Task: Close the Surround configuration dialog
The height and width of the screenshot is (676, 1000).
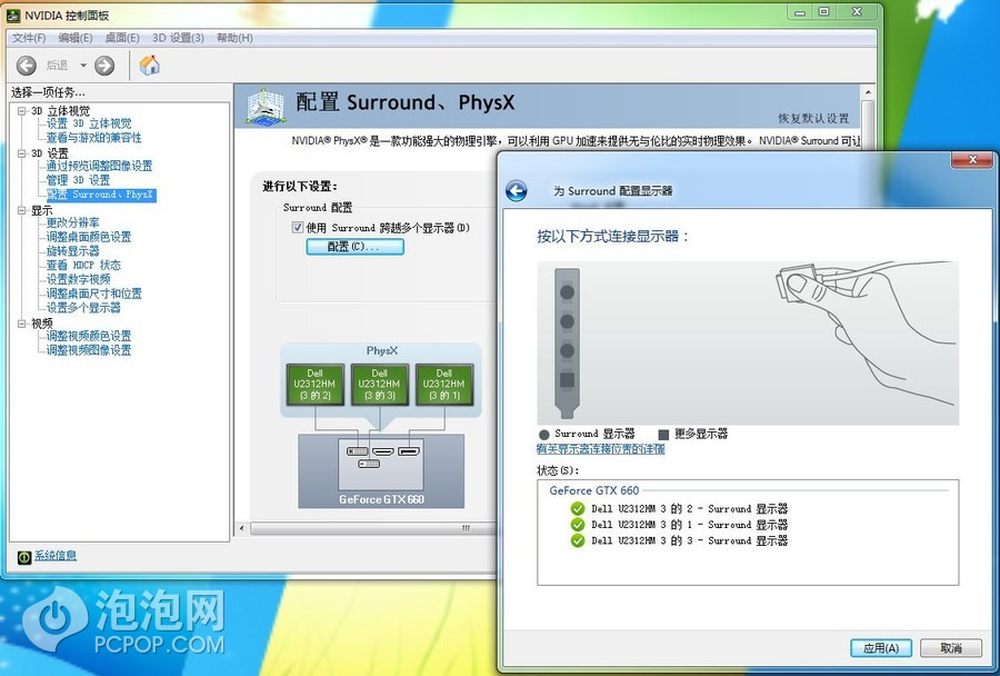Action: pos(973,159)
